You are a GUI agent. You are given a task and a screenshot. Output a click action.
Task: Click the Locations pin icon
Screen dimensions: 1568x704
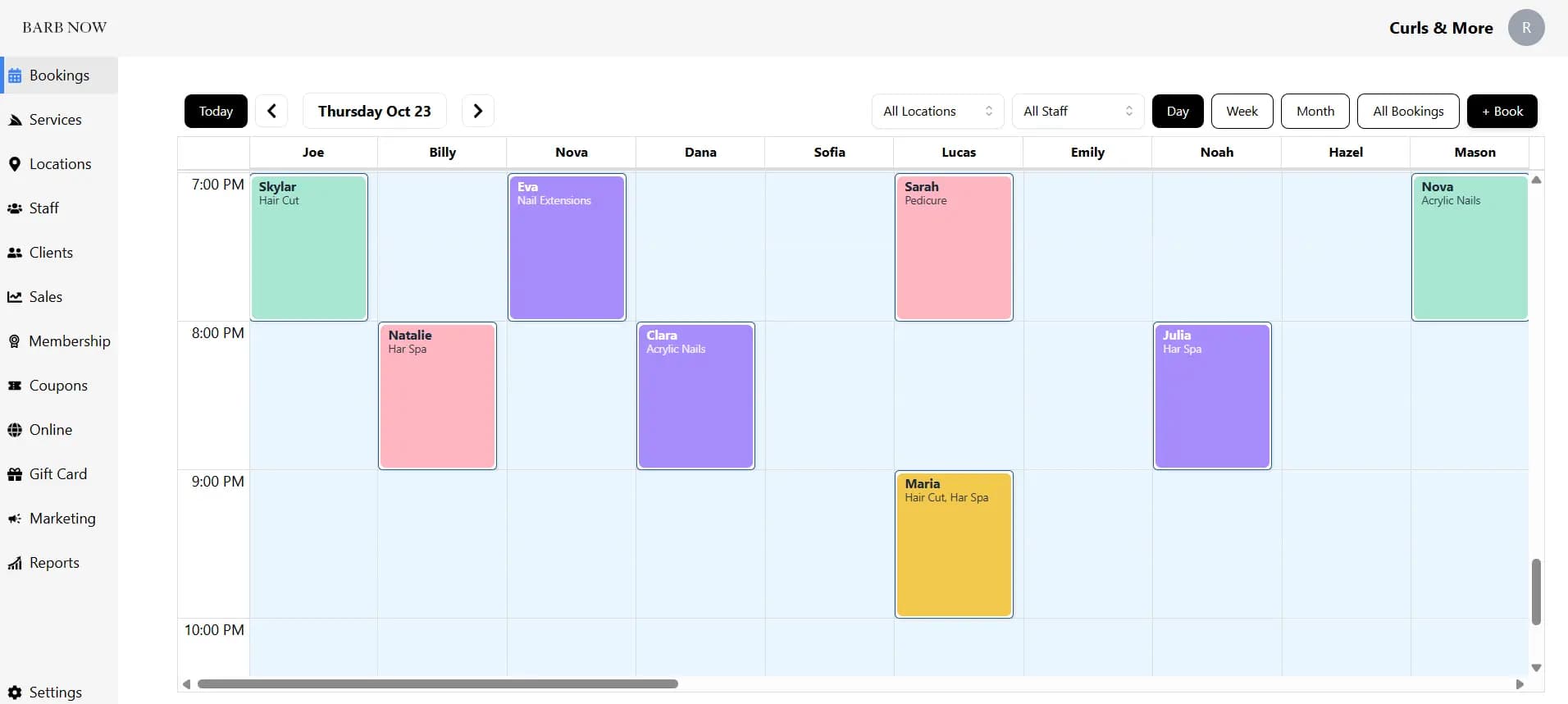point(15,164)
